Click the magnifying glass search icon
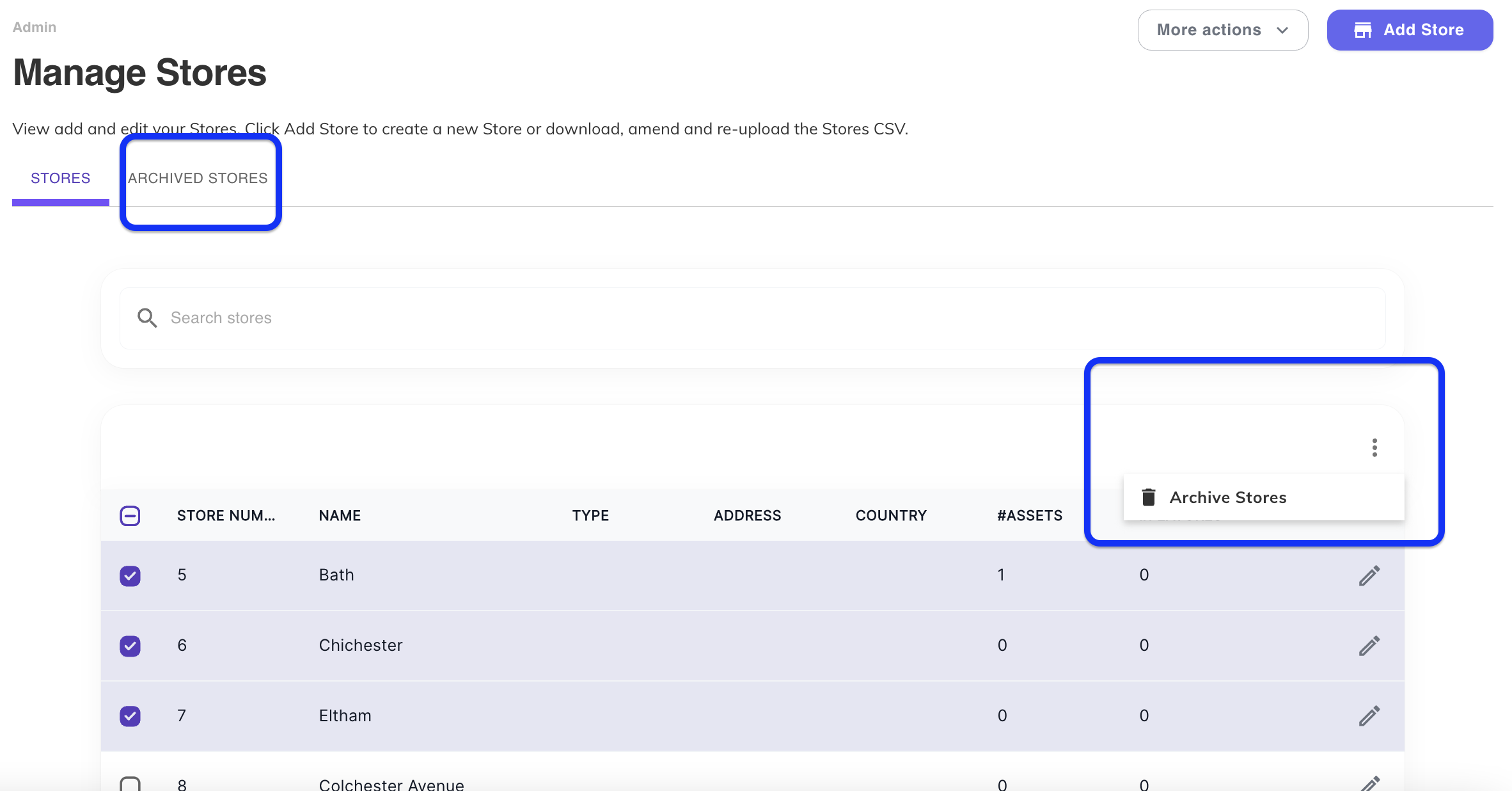This screenshot has height=791, width=1512. click(147, 318)
